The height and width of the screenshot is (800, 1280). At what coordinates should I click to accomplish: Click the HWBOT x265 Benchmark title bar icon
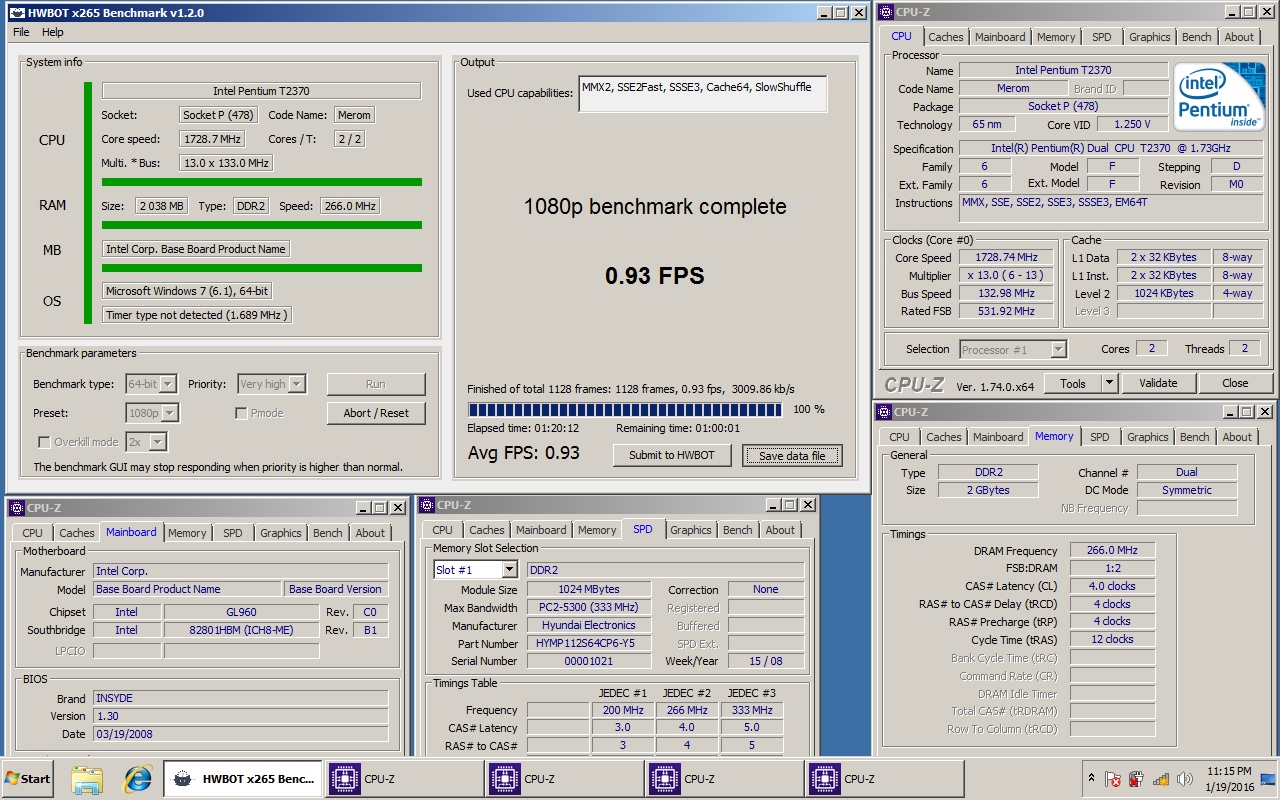(17, 13)
